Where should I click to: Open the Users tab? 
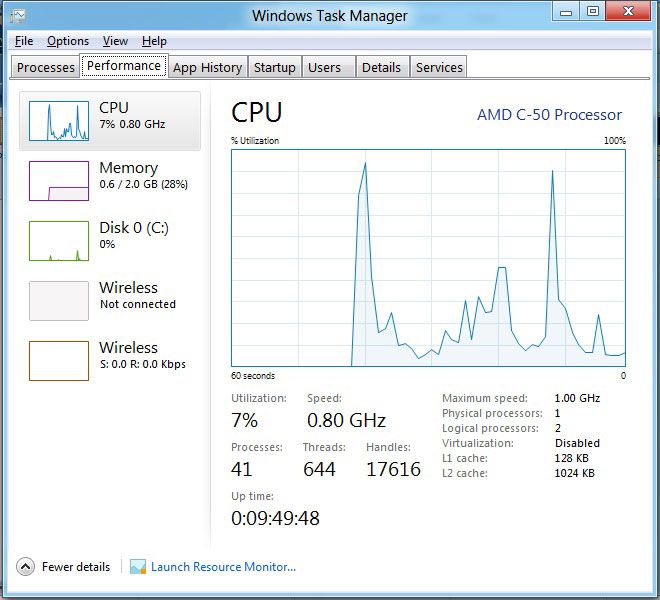324,67
